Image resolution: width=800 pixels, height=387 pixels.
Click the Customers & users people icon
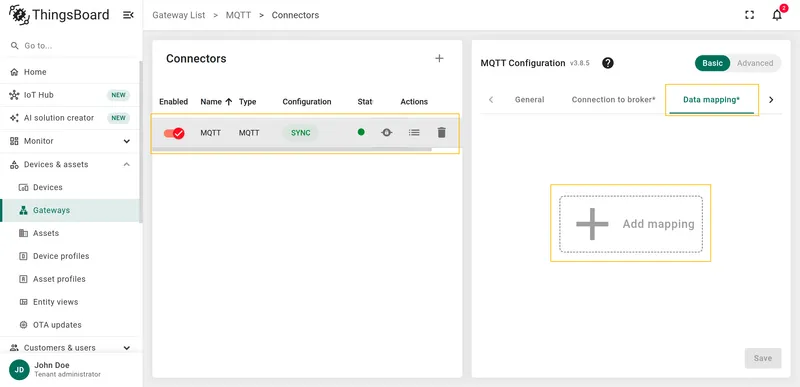coord(14,348)
